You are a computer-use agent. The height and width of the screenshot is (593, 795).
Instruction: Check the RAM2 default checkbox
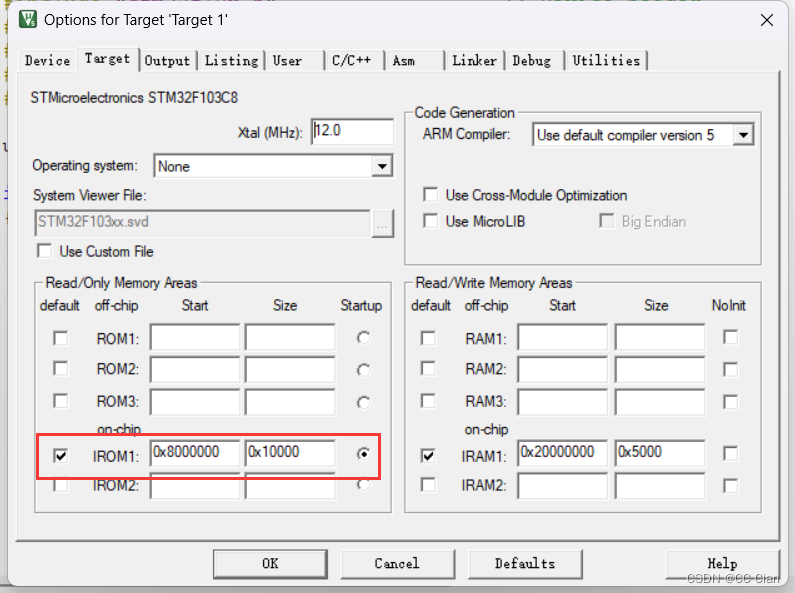tap(428, 368)
